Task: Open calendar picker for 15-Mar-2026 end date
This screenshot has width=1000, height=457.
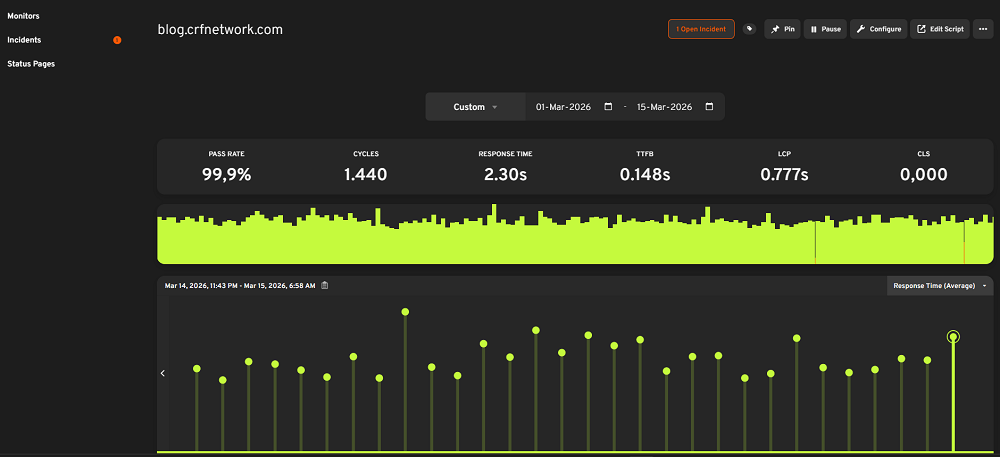Action: [709, 107]
